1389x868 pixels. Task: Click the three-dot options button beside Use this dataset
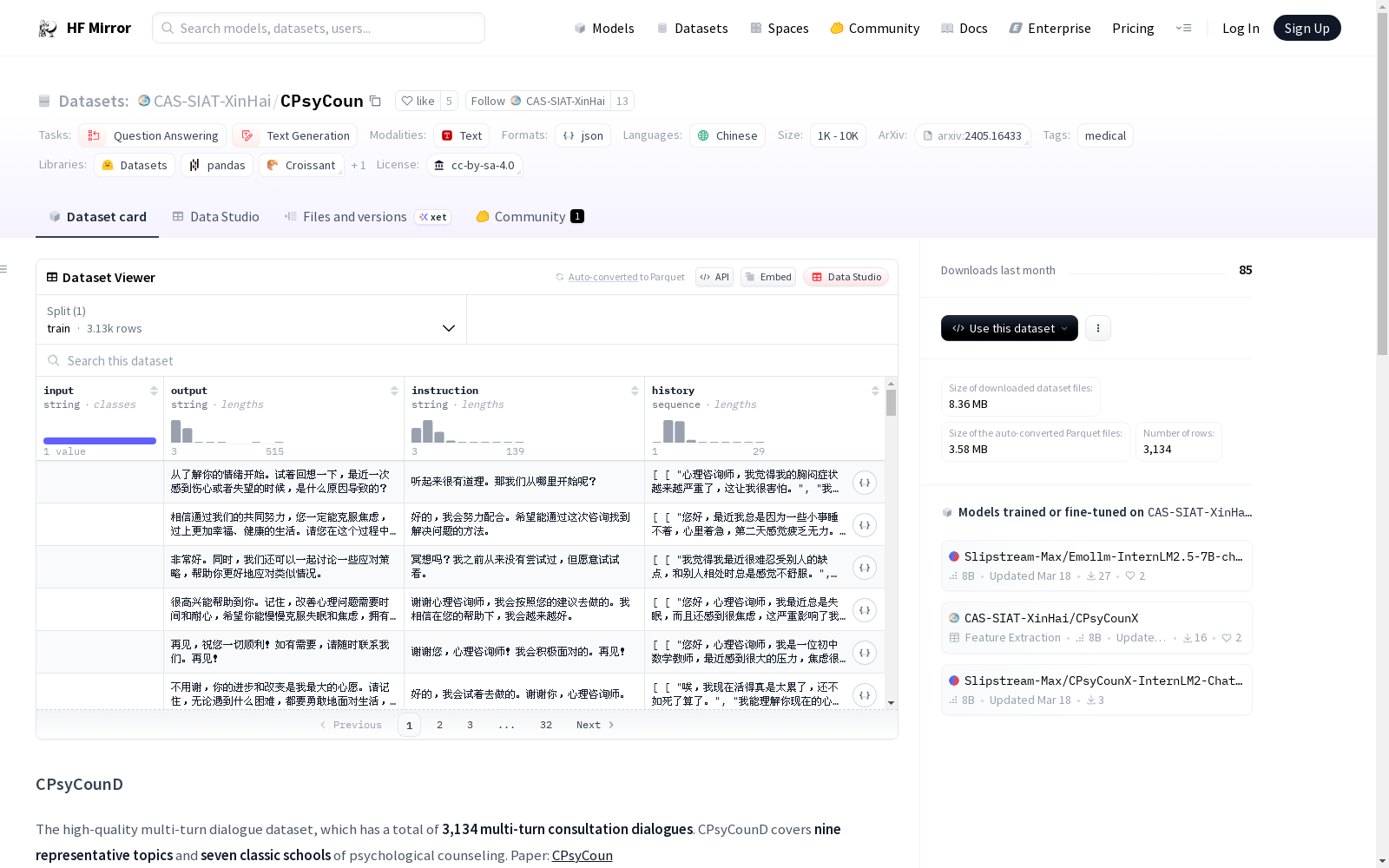click(1098, 328)
